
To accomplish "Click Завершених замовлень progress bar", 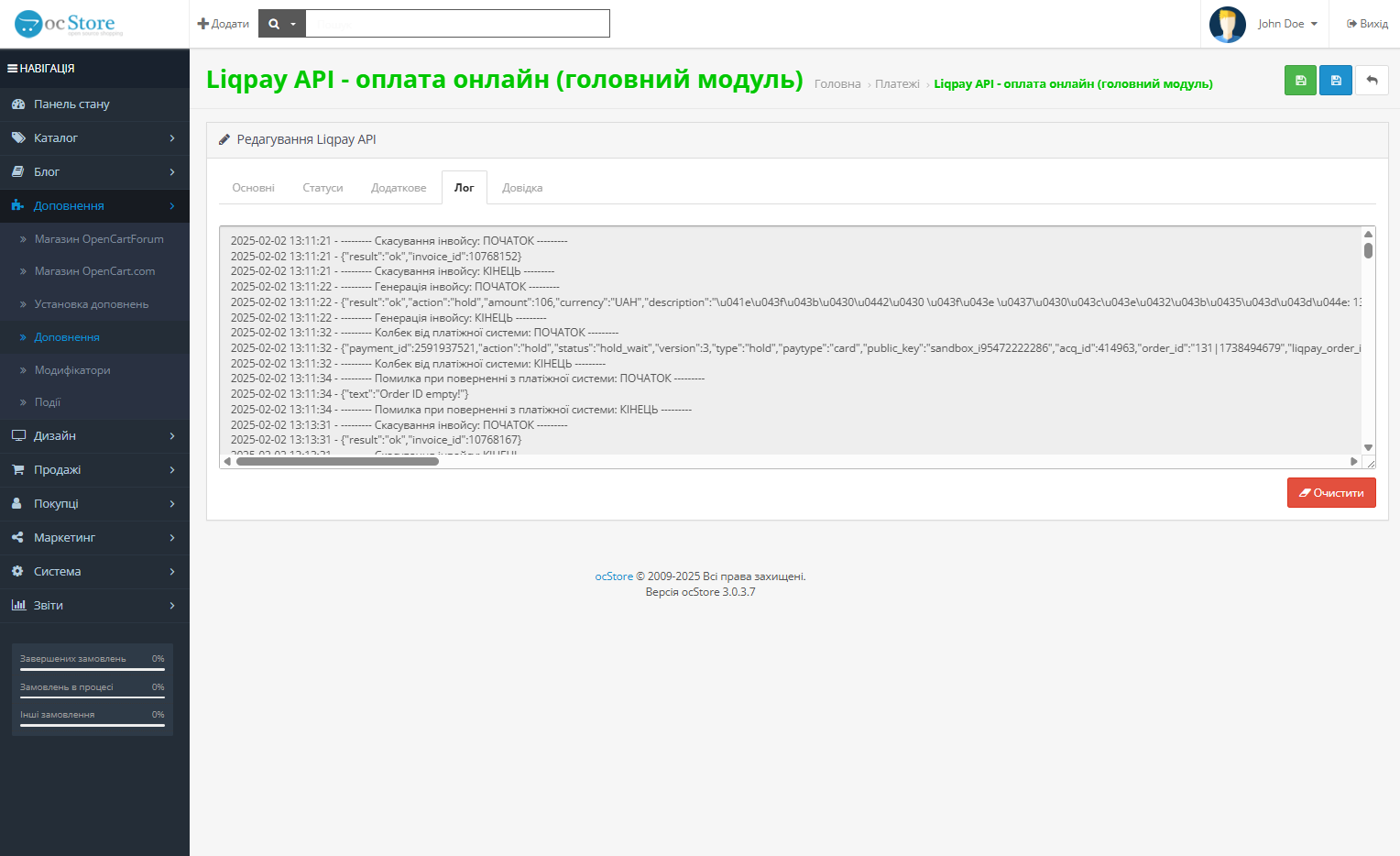I will tap(93, 670).
